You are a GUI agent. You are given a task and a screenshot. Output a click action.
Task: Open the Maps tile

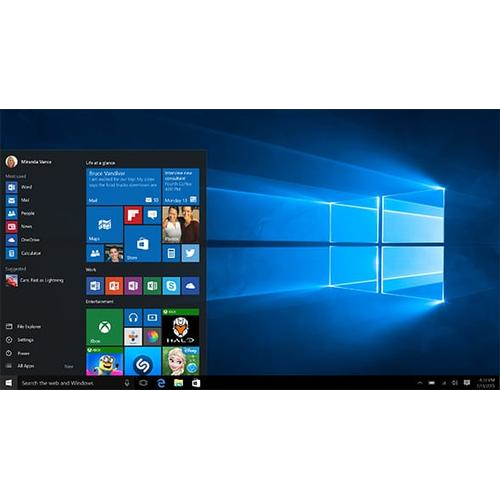point(104,225)
